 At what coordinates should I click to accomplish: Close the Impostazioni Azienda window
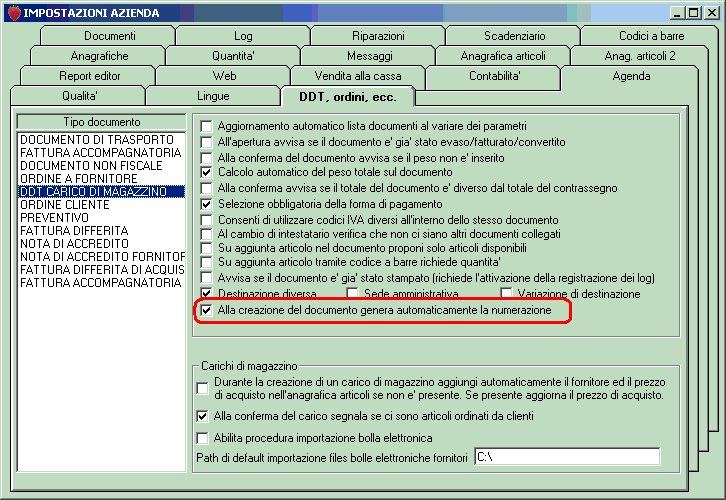tap(711, 12)
